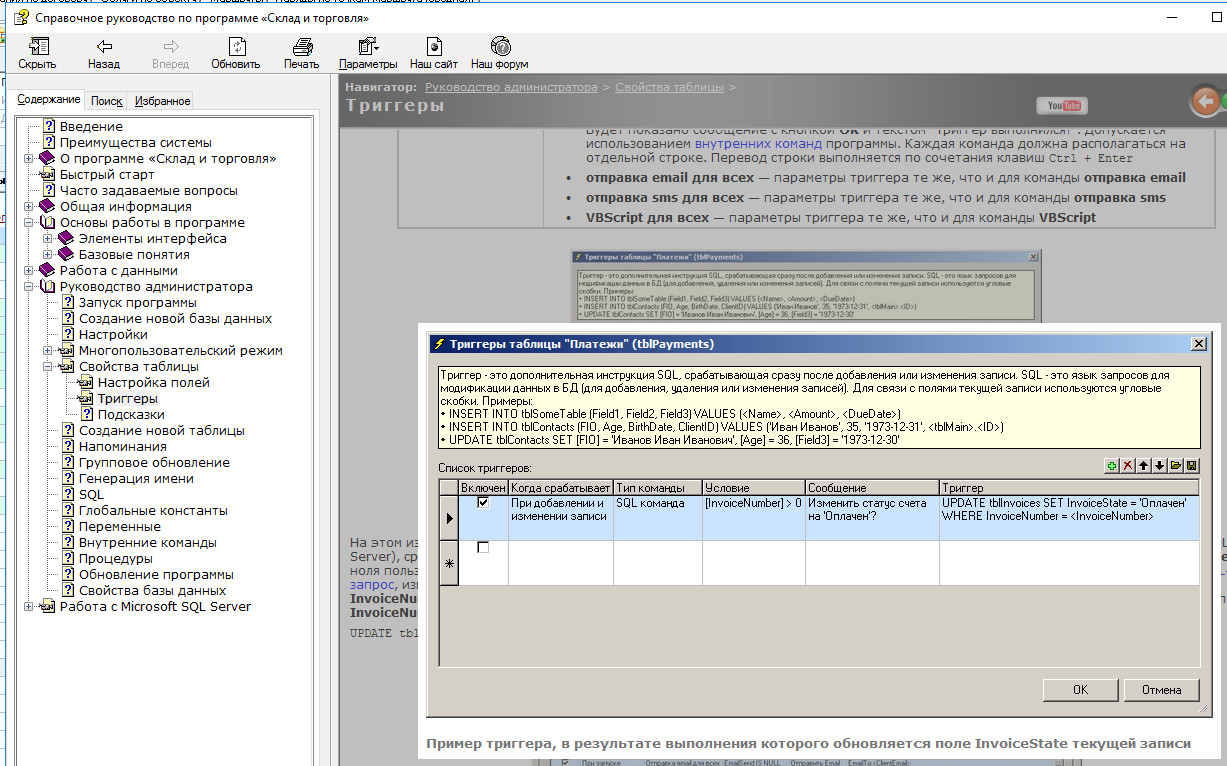The height and width of the screenshot is (766, 1227).
Task: Switch to the Избранное tab
Action: [162, 101]
